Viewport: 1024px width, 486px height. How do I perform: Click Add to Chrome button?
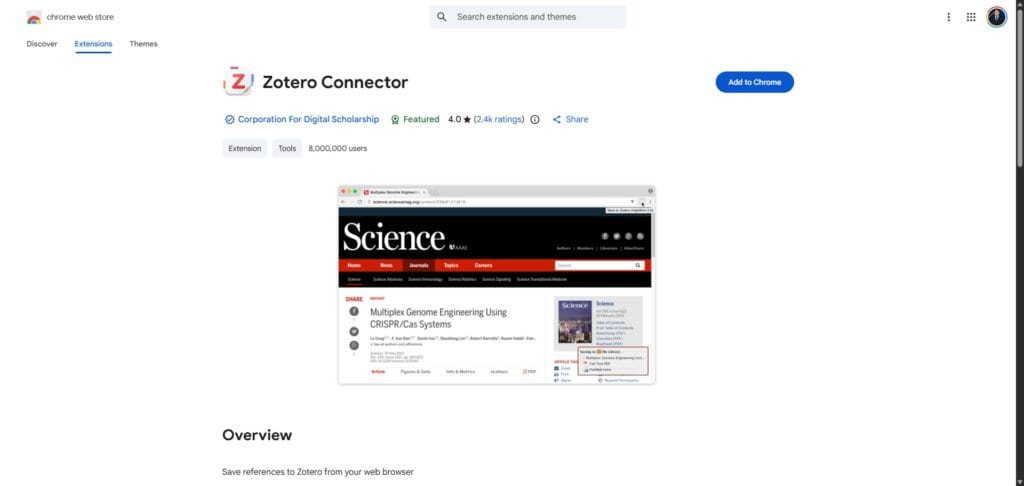click(x=755, y=82)
